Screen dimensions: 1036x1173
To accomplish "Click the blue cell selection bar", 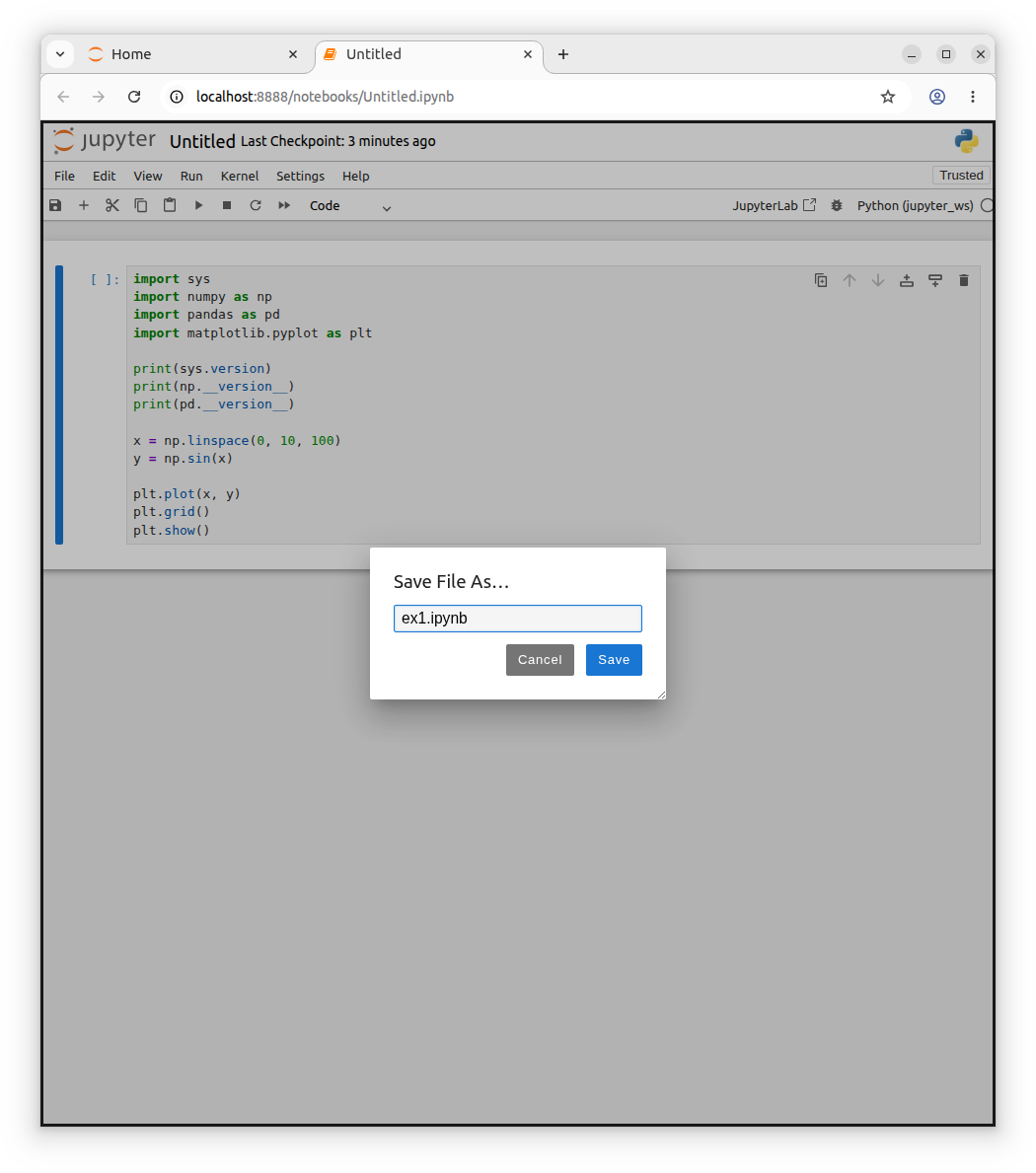I will pos(59,404).
